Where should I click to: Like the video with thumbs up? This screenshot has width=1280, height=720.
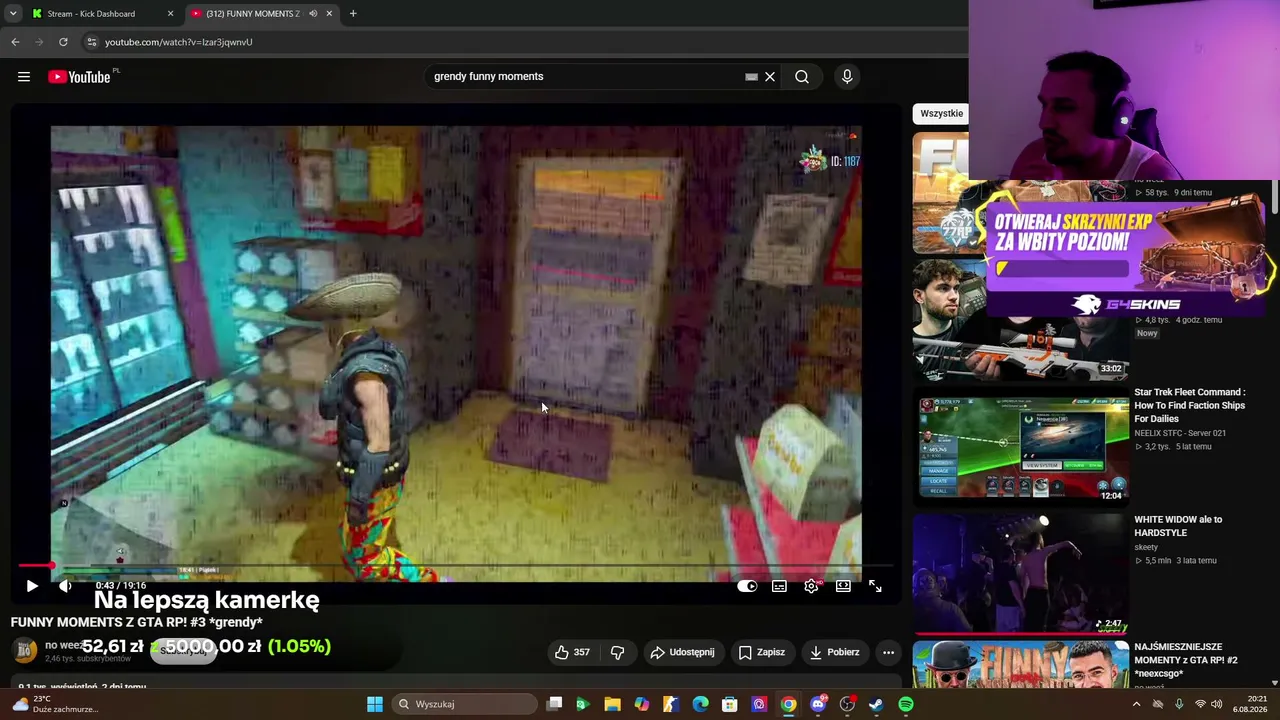click(x=572, y=653)
